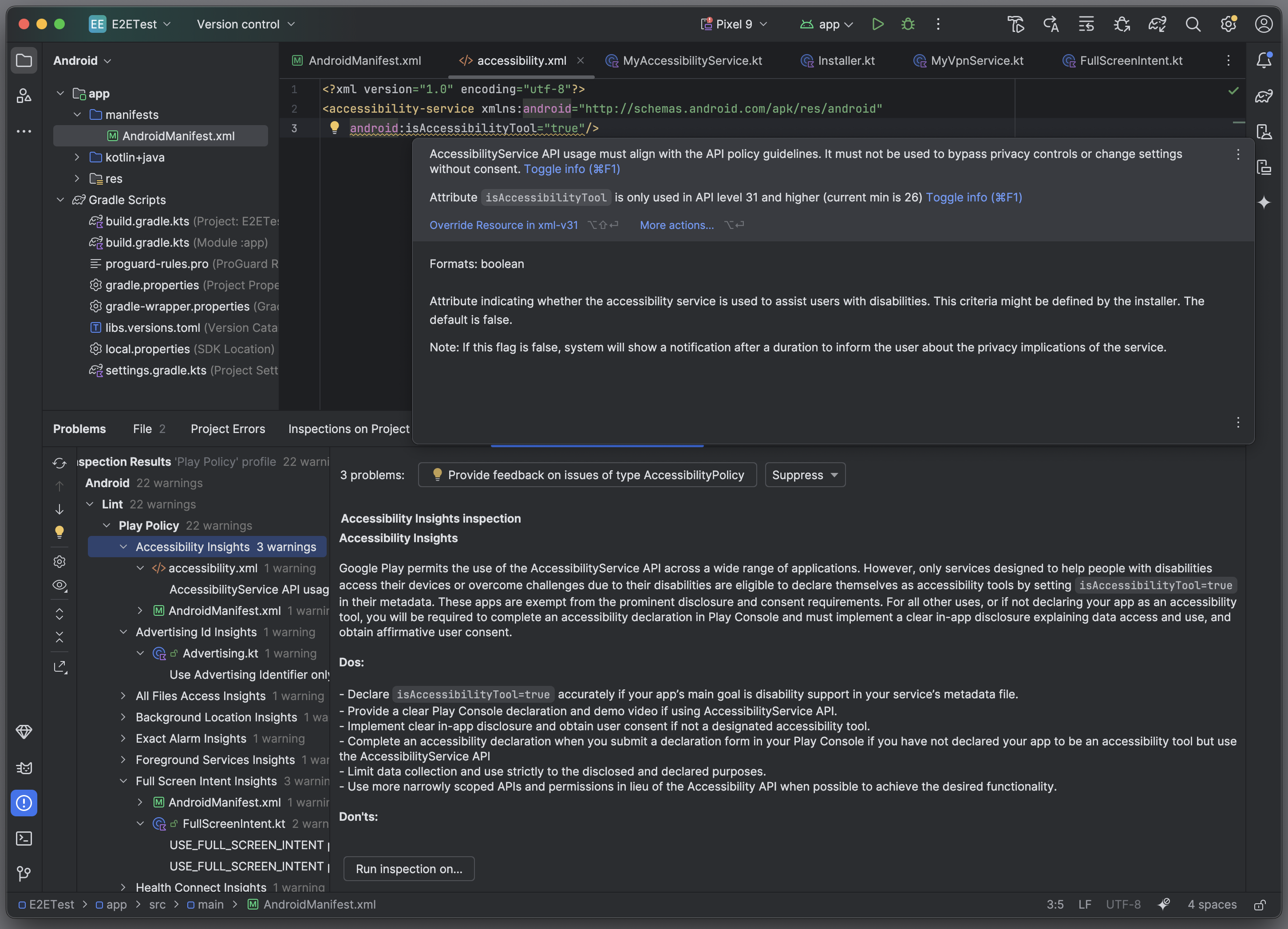The width and height of the screenshot is (1288, 929).
Task: Click UTF-8 encoding in status bar
Action: [1123, 905]
